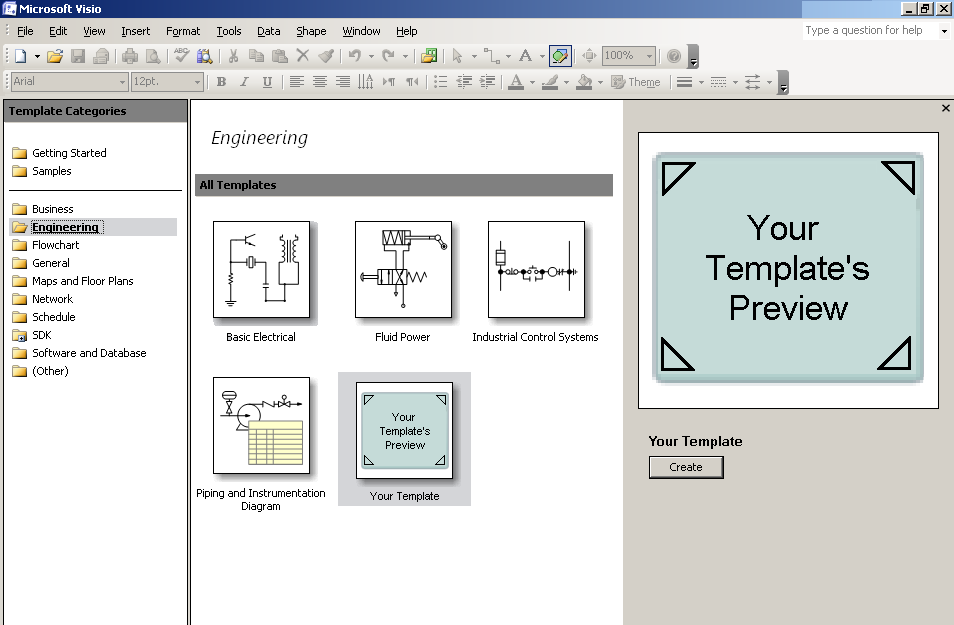Open the Line Weight dropdown arrow
This screenshot has height=625, width=954.
[702, 82]
